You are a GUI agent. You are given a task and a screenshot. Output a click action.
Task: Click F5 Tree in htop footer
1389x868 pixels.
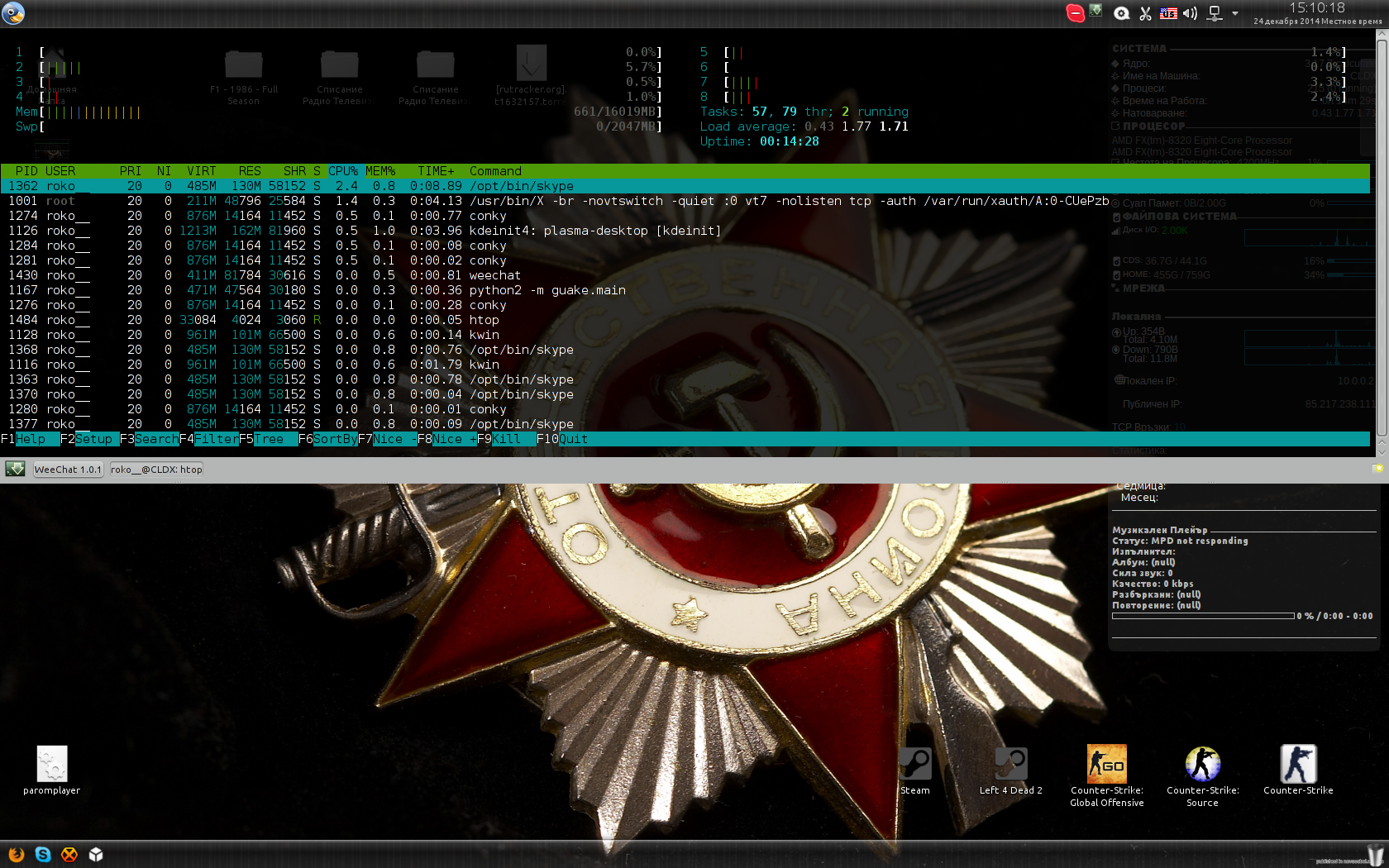pos(269,439)
